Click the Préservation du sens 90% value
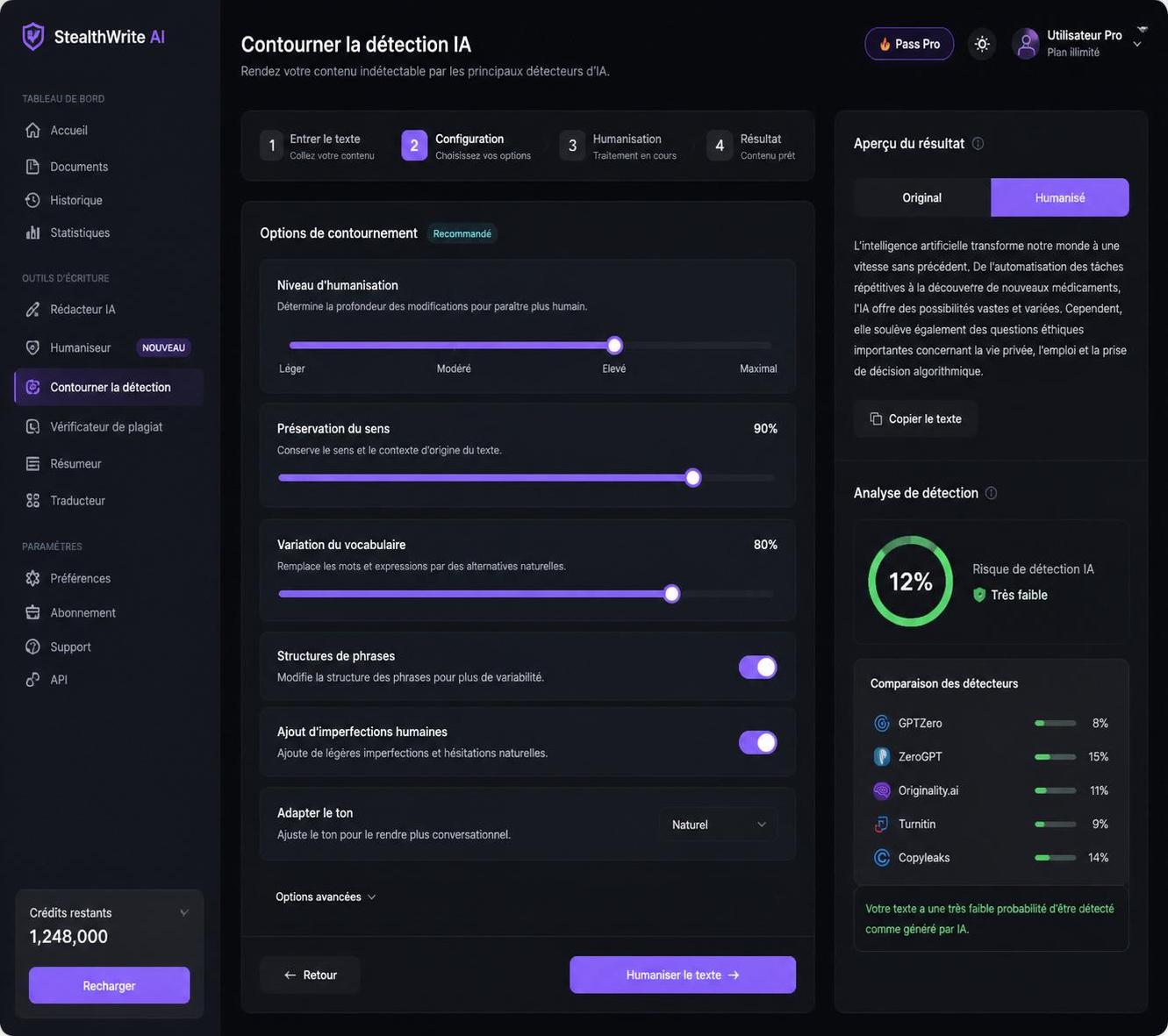Image resolution: width=1168 pixels, height=1036 pixels. click(765, 428)
